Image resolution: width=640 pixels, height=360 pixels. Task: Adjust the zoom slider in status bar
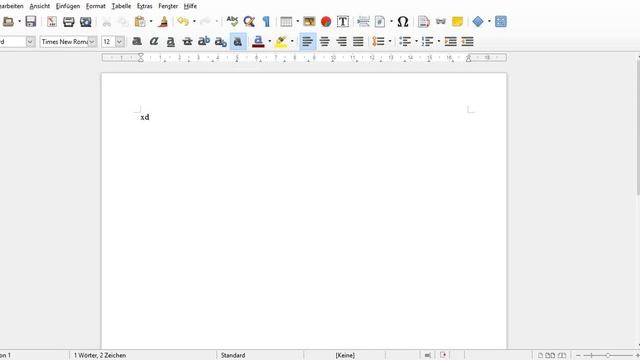tap(607, 356)
